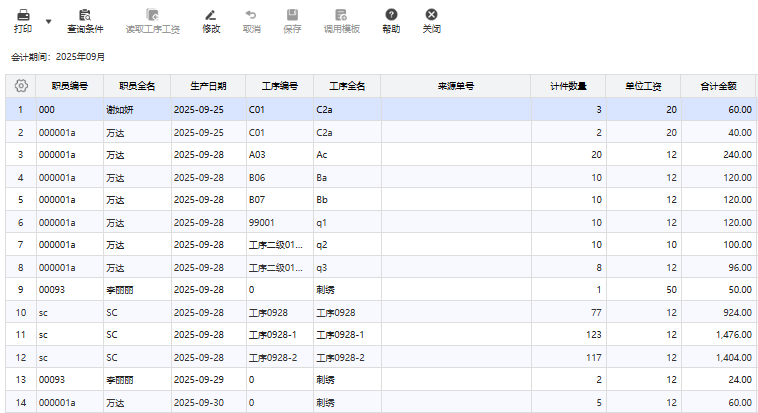
Task: Click the 修改 (Edit) pencil icon
Action: (x=210, y=15)
